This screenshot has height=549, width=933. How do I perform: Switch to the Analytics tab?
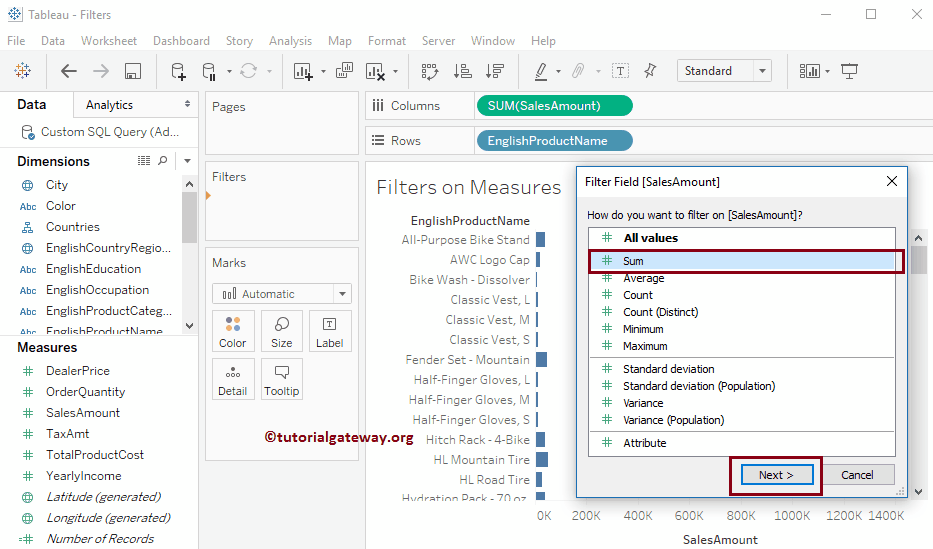(x=110, y=105)
